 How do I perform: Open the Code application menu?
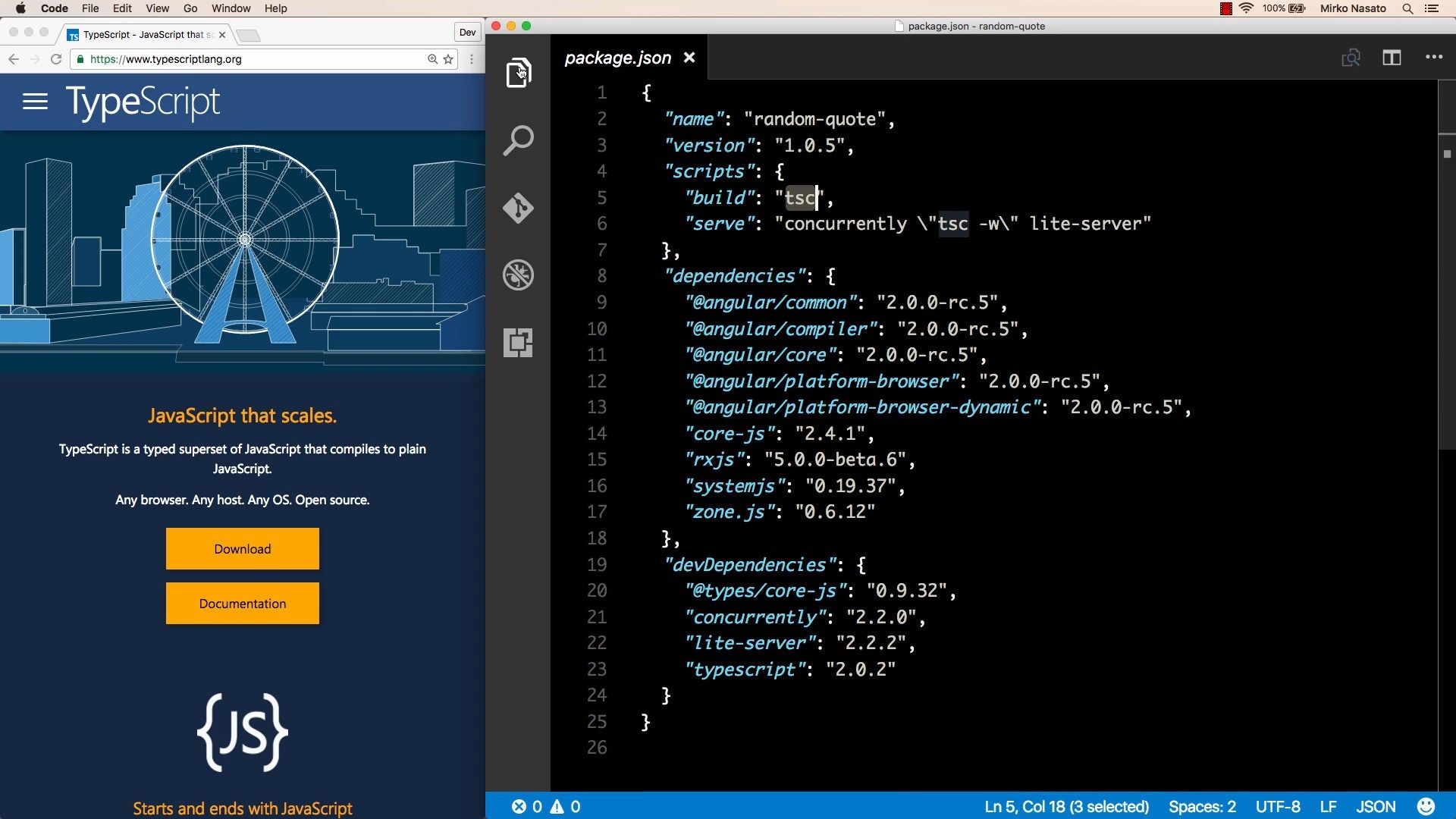coord(54,8)
